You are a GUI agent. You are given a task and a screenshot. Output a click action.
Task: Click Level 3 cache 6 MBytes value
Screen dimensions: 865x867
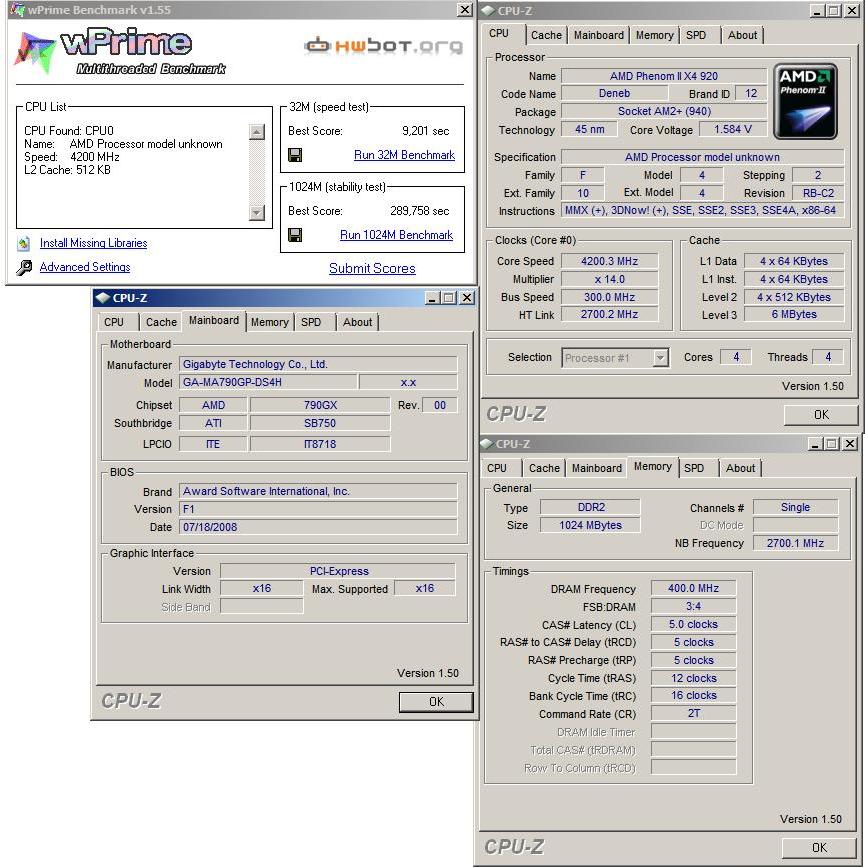[x=794, y=314]
